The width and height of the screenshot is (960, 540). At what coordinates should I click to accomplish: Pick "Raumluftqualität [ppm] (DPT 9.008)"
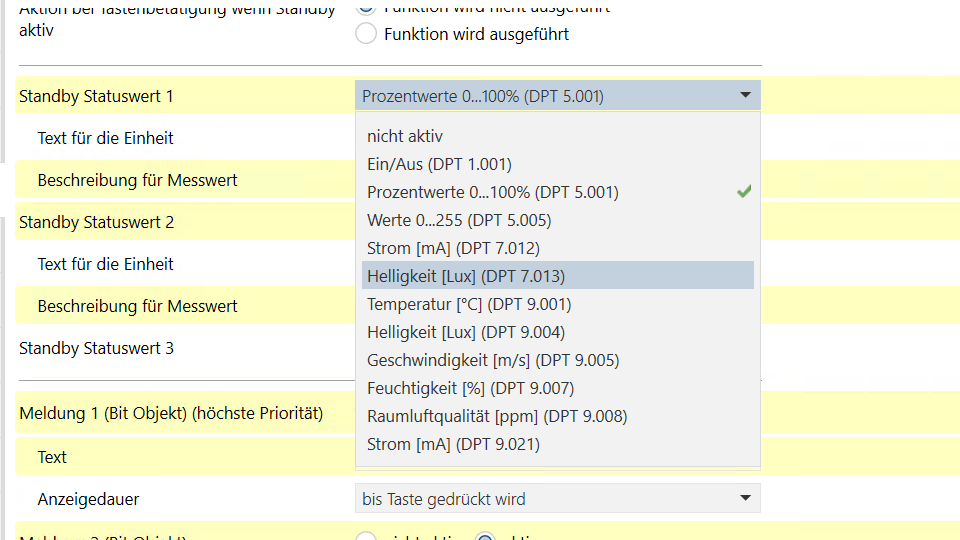pyautogui.click(x=497, y=416)
